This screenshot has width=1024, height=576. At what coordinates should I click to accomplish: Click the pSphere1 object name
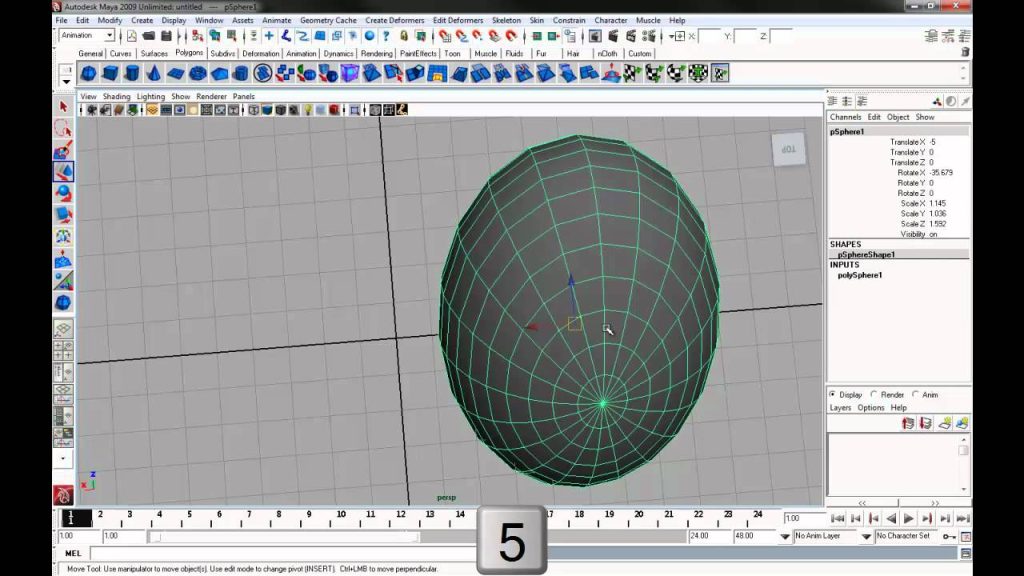click(847, 132)
